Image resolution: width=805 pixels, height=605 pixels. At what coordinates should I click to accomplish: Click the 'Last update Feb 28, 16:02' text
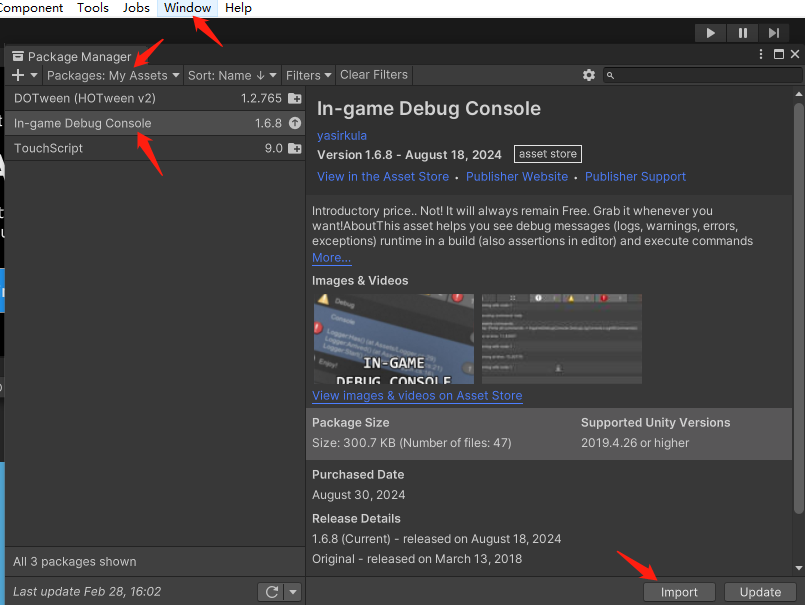pyautogui.click(x=87, y=592)
